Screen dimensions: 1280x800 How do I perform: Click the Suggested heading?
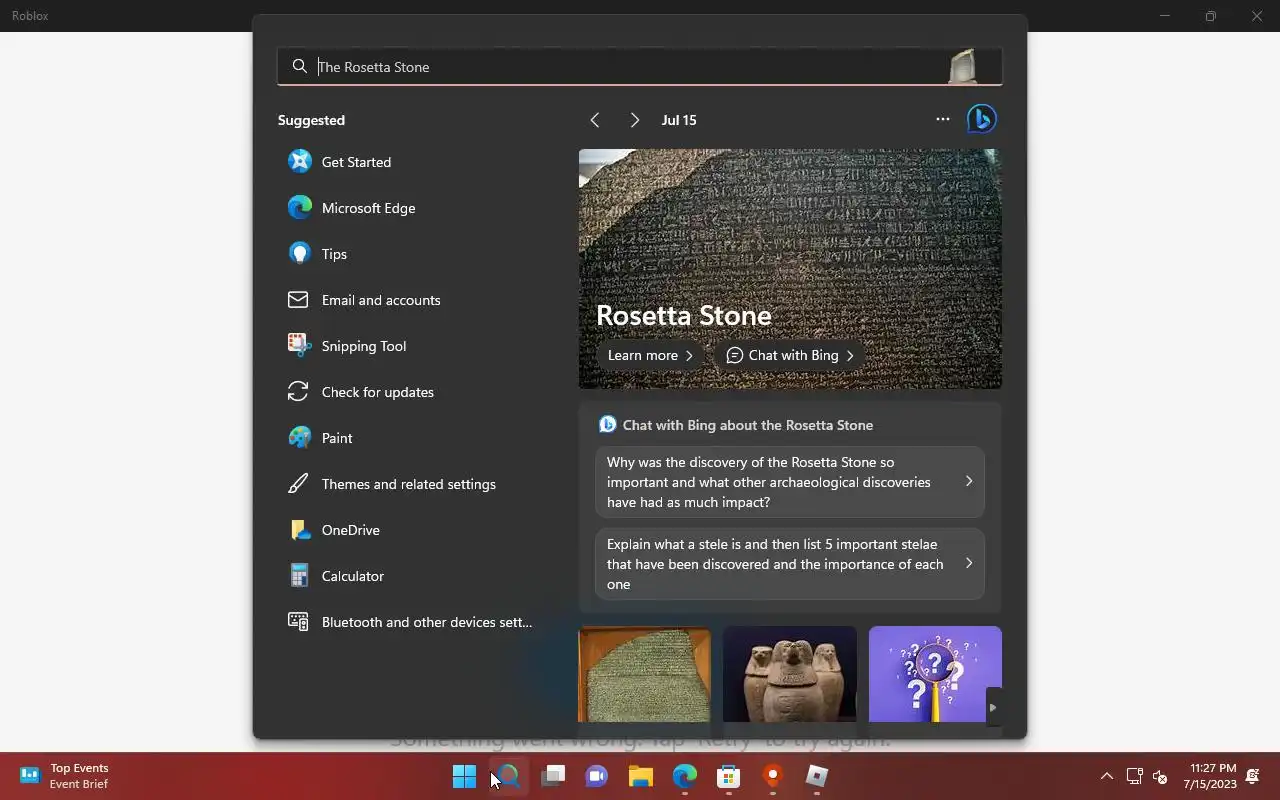[311, 120]
